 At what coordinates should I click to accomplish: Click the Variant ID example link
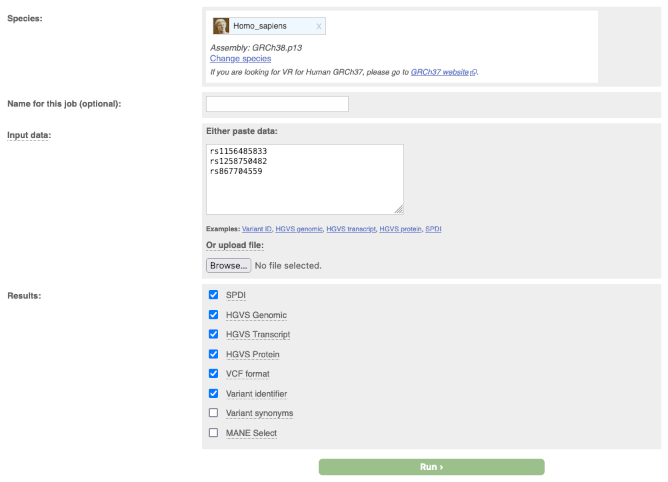(257, 229)
